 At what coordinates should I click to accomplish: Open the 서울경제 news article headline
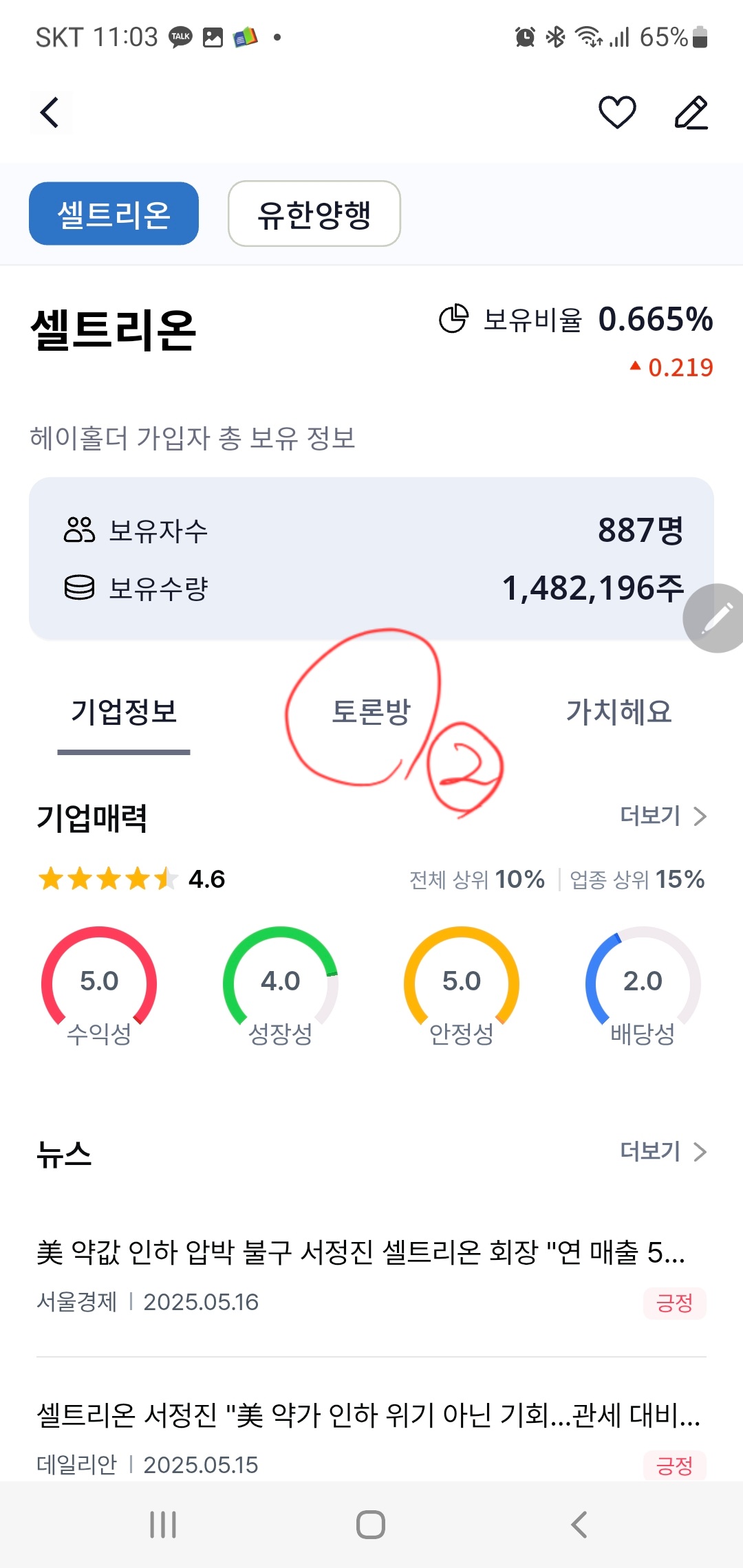tap(360, 1252)
